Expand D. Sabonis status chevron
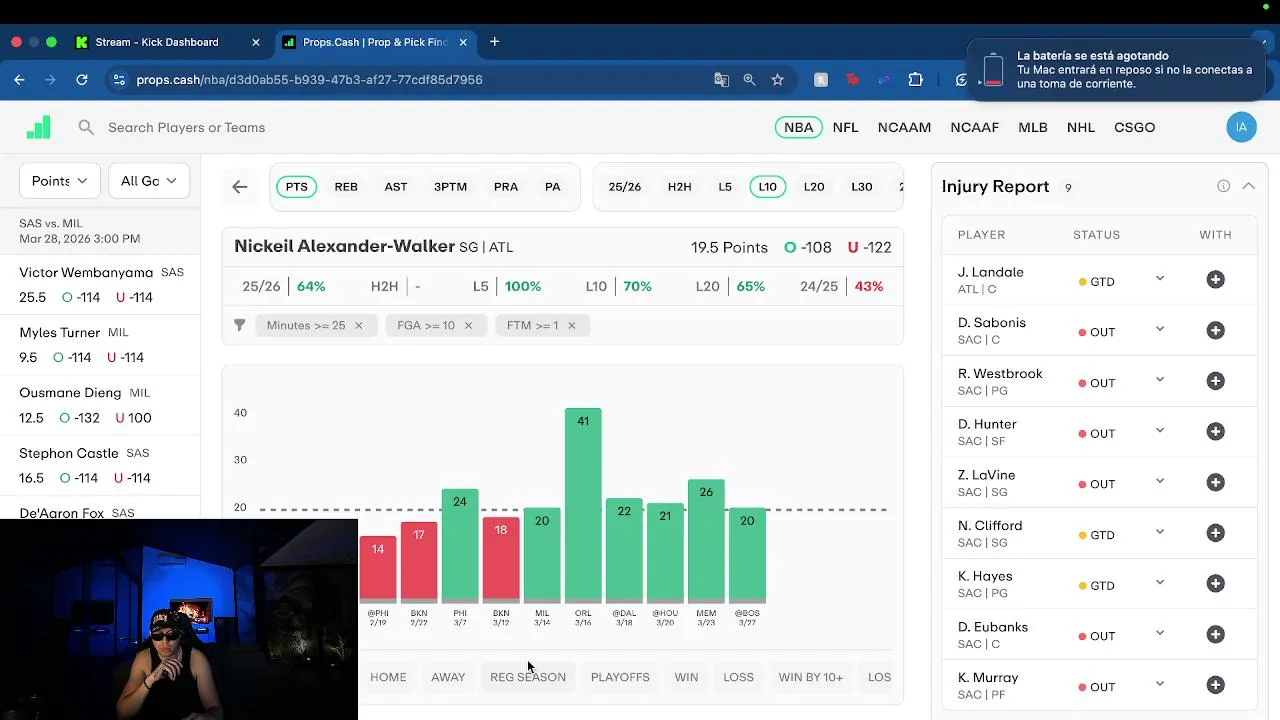 click(1160, 329)
